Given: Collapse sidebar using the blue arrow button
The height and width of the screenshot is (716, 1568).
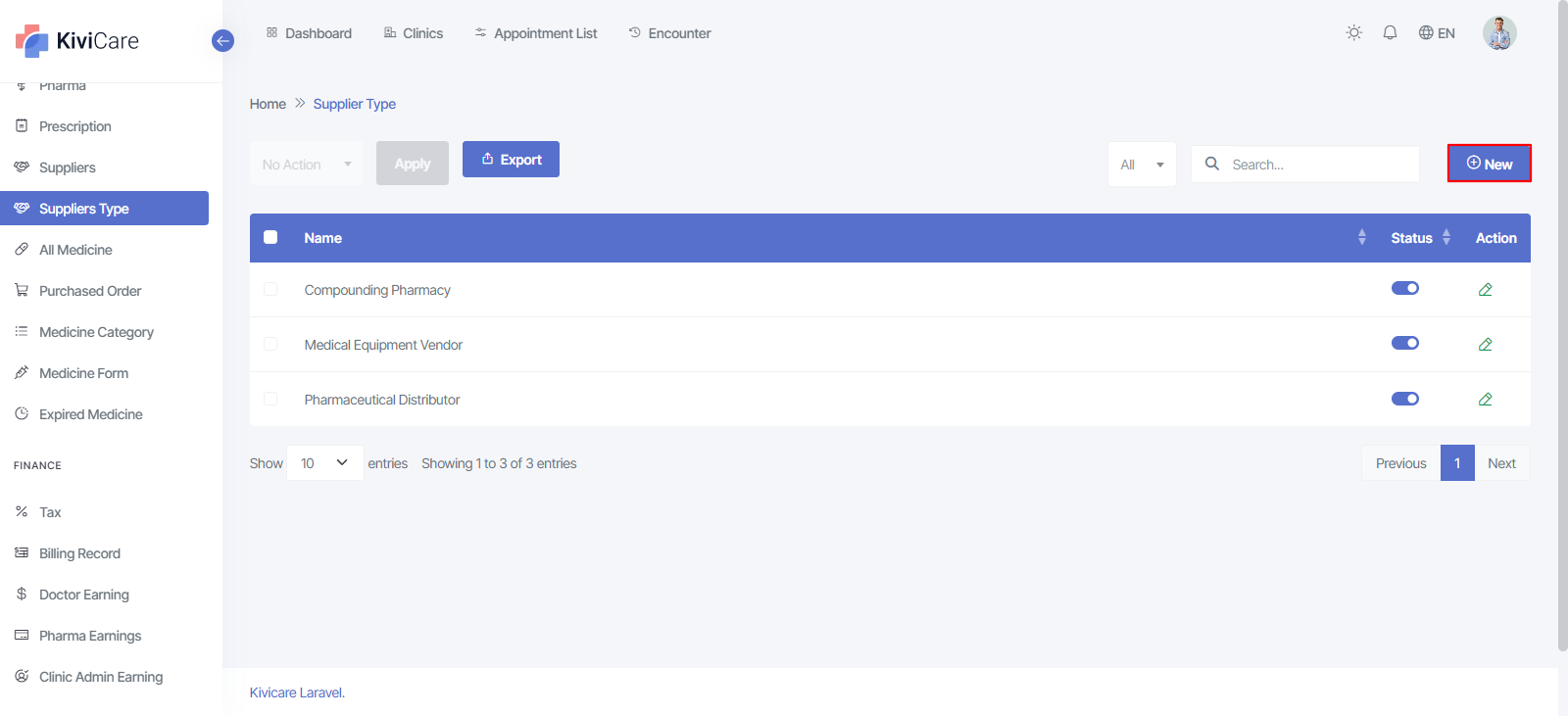Looking at the screenshot, I should 222,41.
